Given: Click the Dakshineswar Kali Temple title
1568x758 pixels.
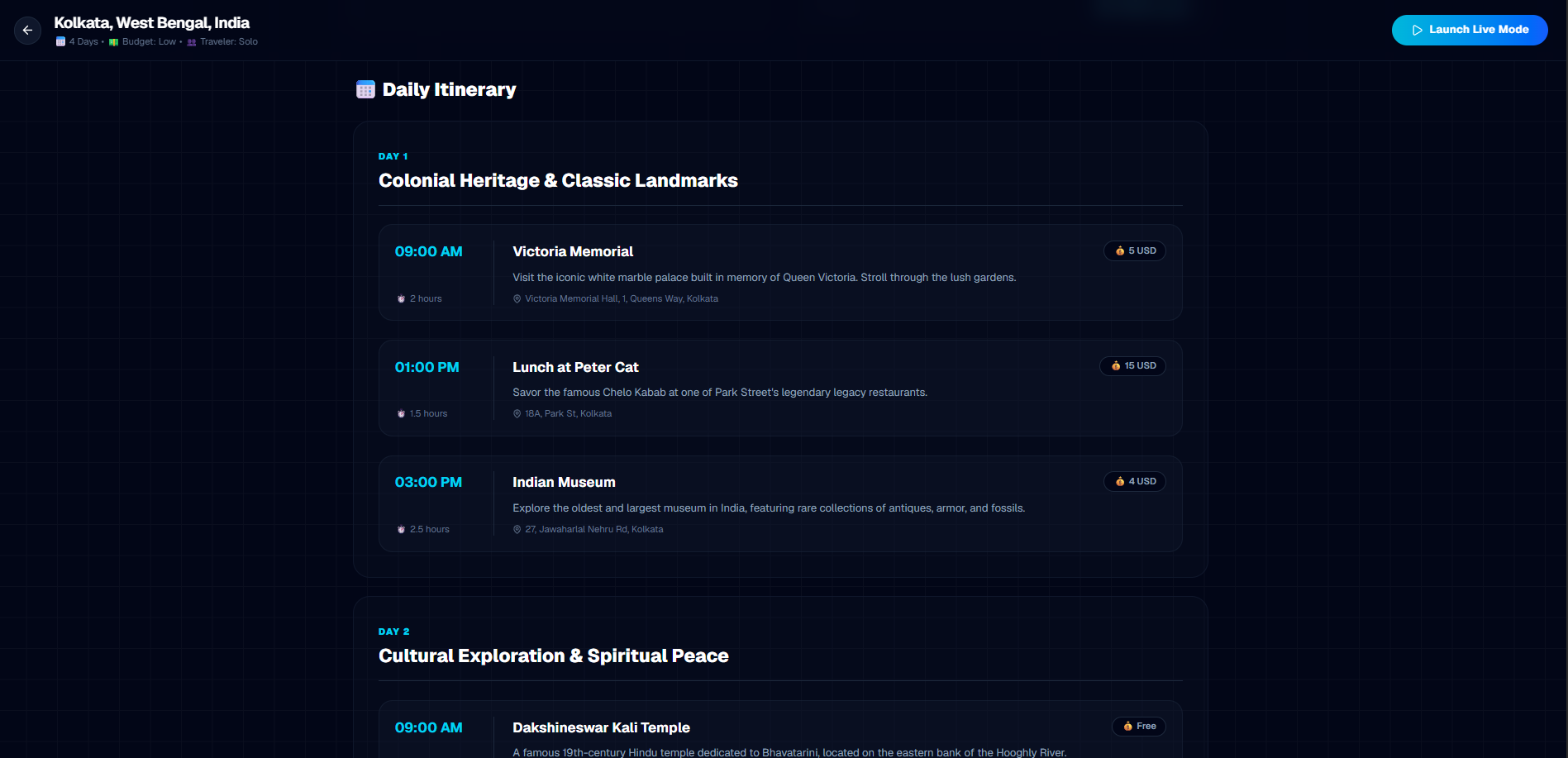Looking at the screenshot, I should pos(601,727).
